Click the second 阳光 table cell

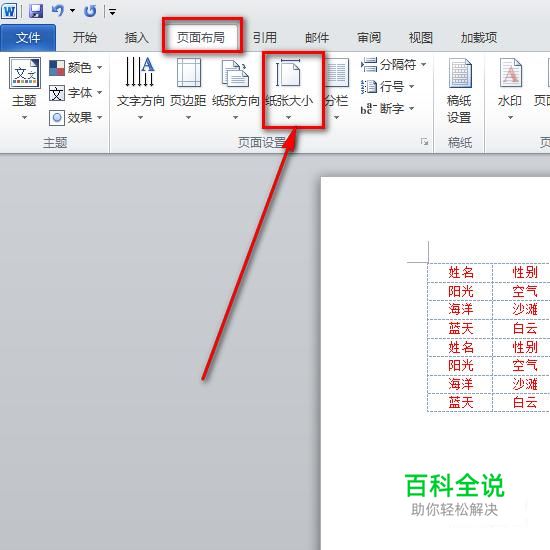click(x=460, y=365)
